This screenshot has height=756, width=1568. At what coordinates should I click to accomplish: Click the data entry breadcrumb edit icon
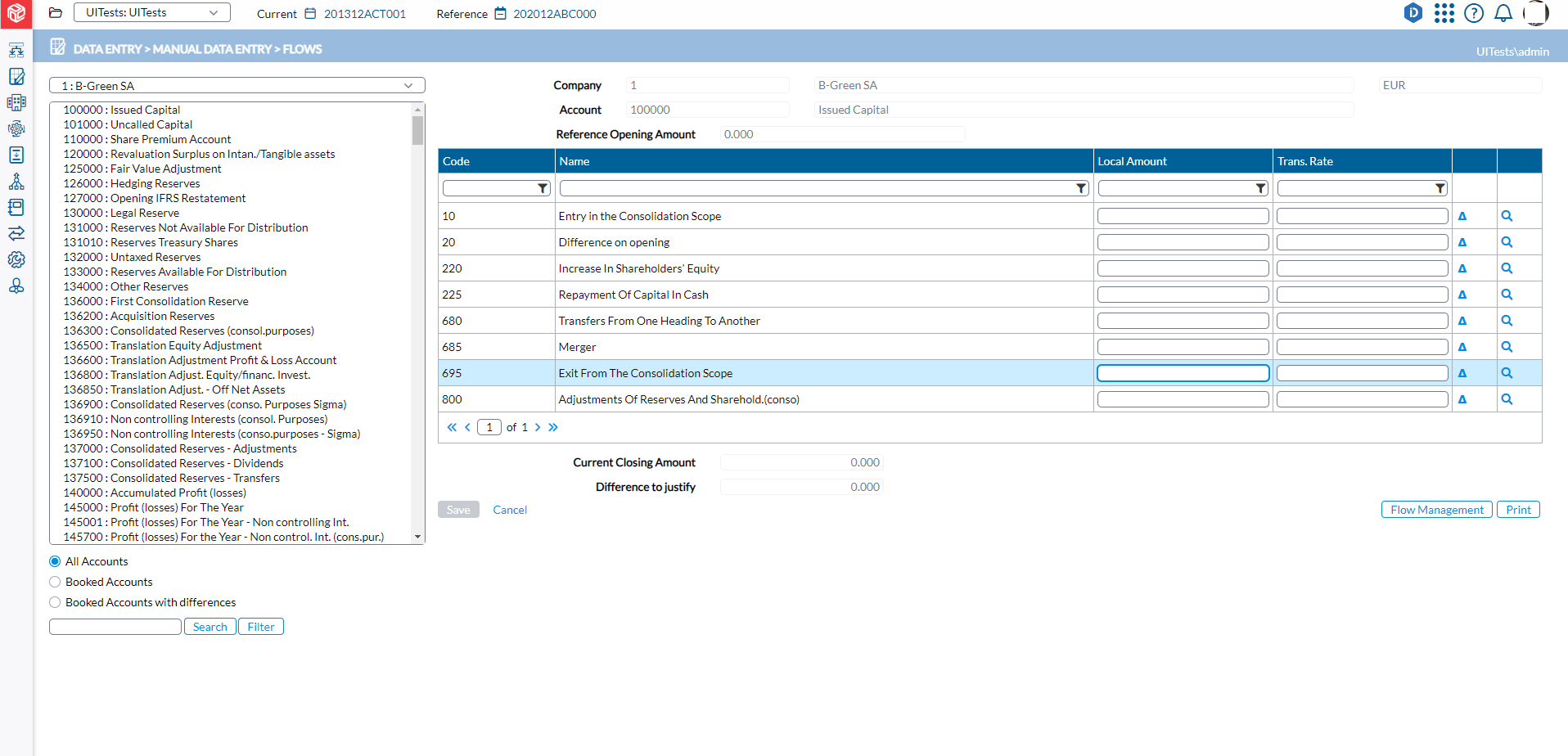click(57, 47)
